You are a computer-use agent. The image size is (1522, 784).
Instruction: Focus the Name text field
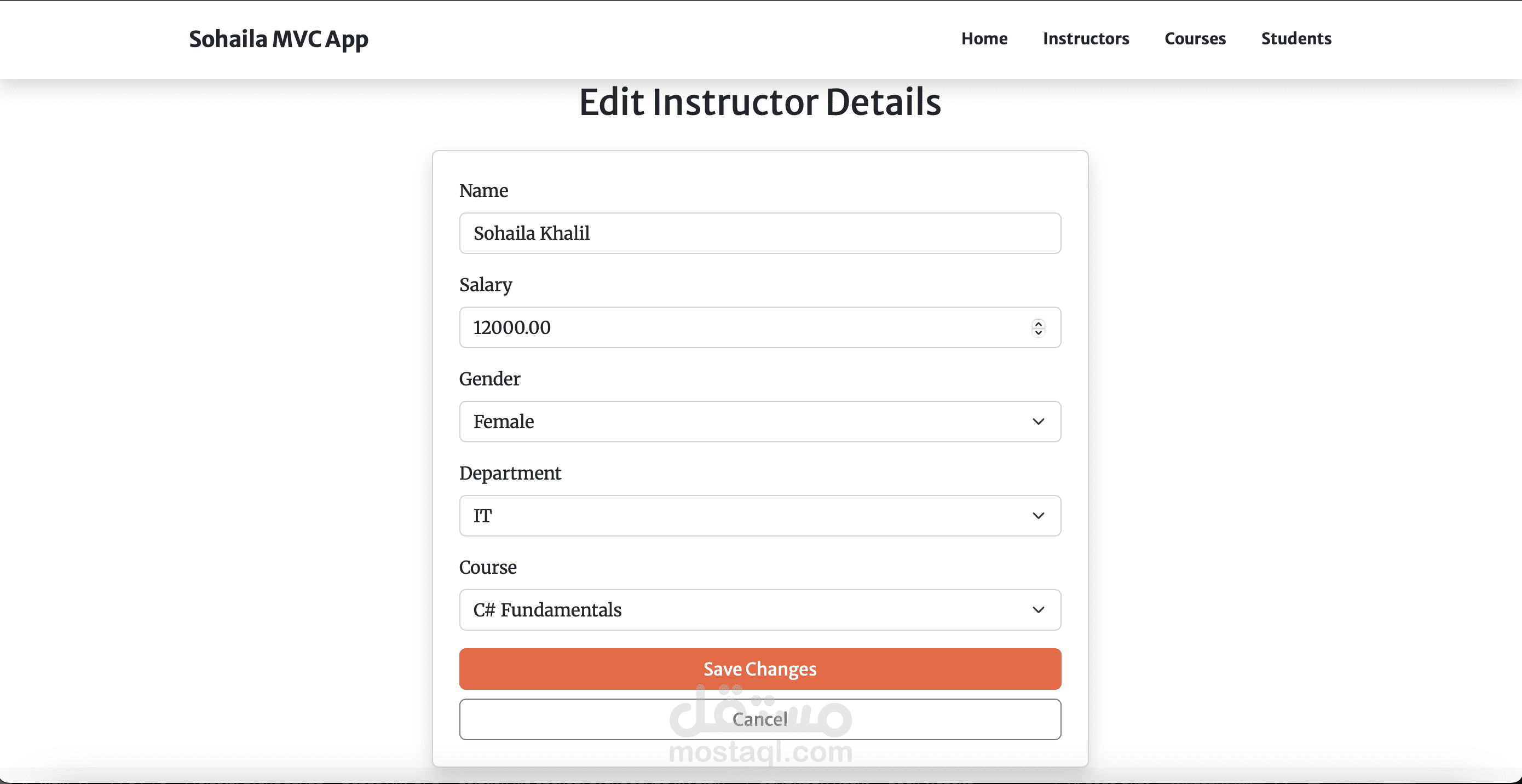coord(759,233)
